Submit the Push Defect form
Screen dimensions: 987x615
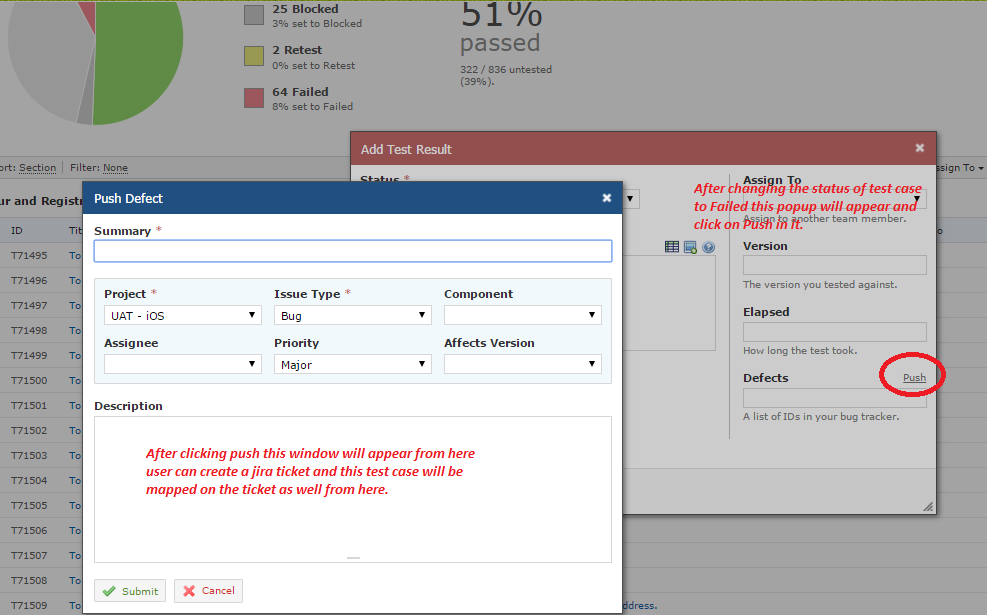[x=129, y=590]
